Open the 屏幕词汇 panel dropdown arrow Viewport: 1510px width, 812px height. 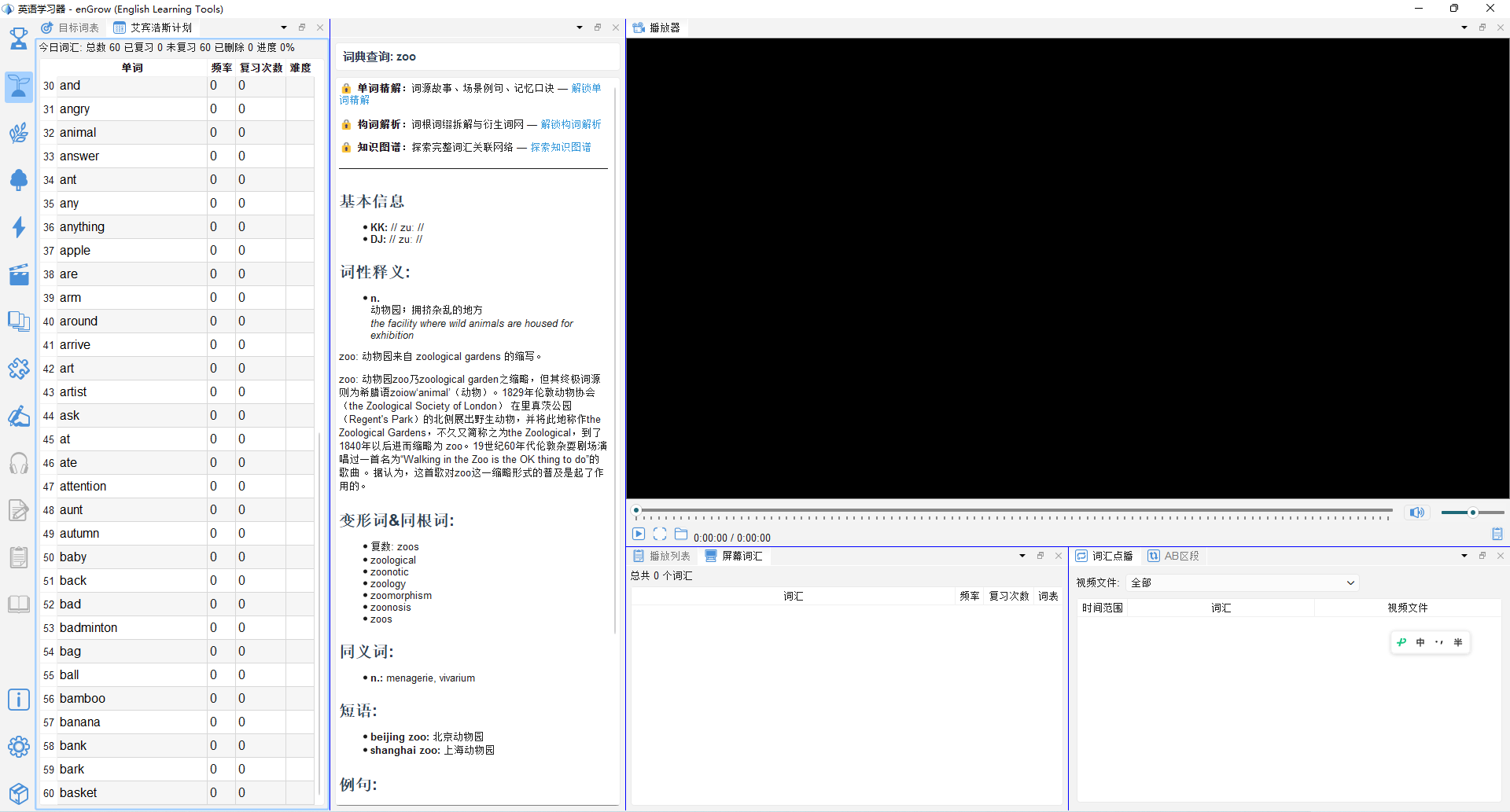pos(1022,556)
